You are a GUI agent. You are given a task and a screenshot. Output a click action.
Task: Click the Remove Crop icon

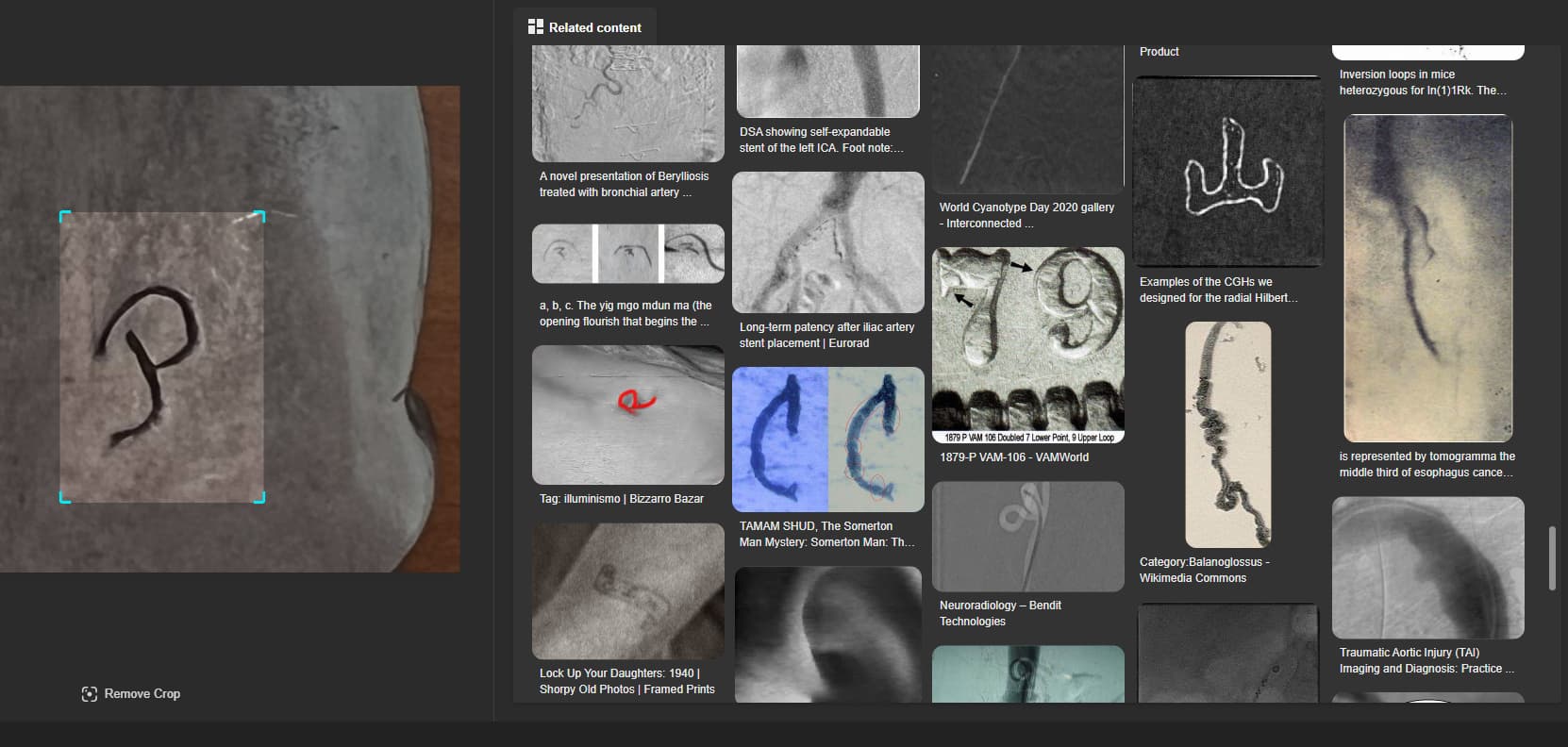89,694
